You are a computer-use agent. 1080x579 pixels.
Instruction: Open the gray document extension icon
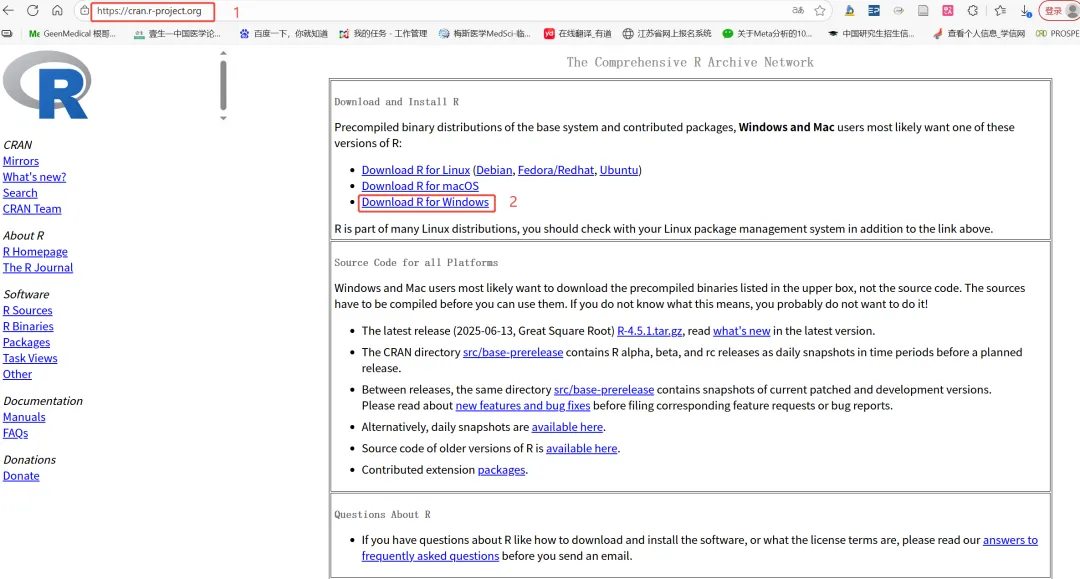point(923,10)
